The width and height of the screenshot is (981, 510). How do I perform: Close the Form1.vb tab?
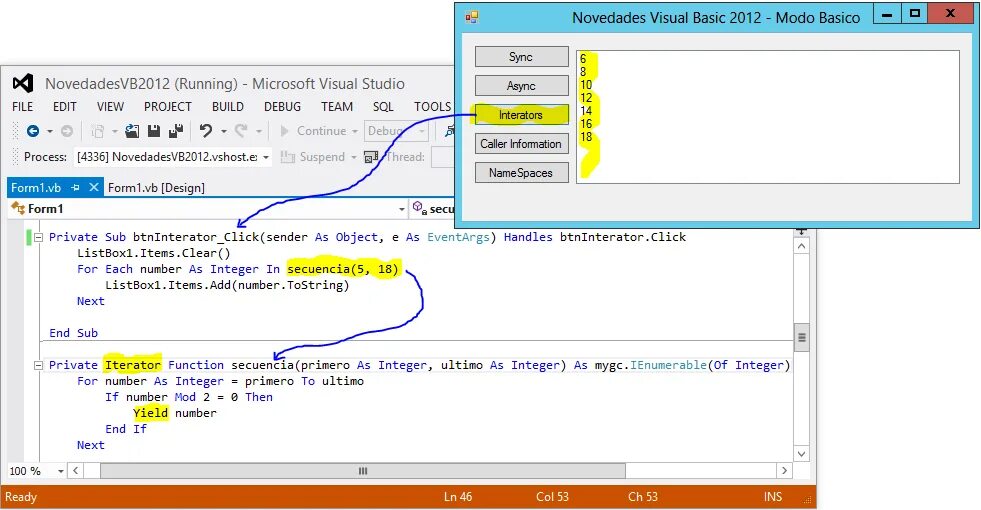tap(93, 187)
